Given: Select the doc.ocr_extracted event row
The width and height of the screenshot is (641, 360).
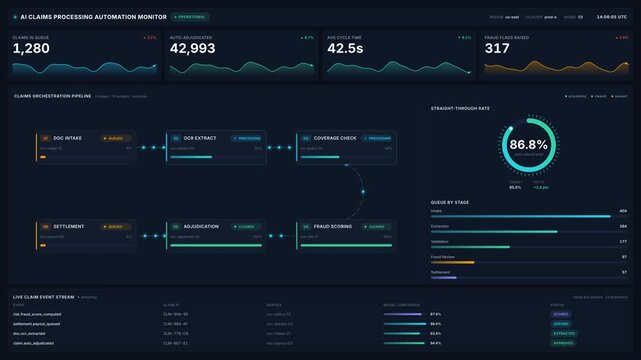Looking at the screenshot, I should tap(320, 333).
